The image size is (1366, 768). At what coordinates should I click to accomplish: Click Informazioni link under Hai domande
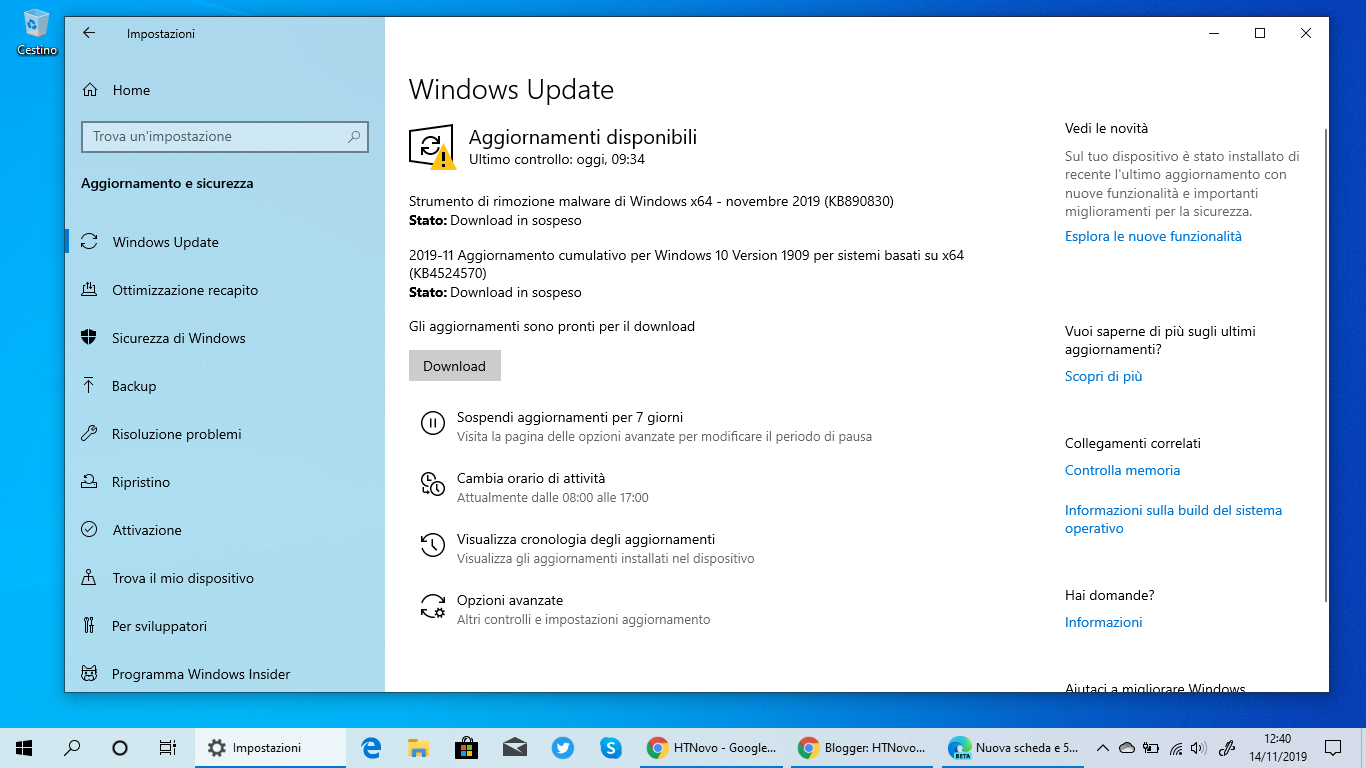[1103, 623]
